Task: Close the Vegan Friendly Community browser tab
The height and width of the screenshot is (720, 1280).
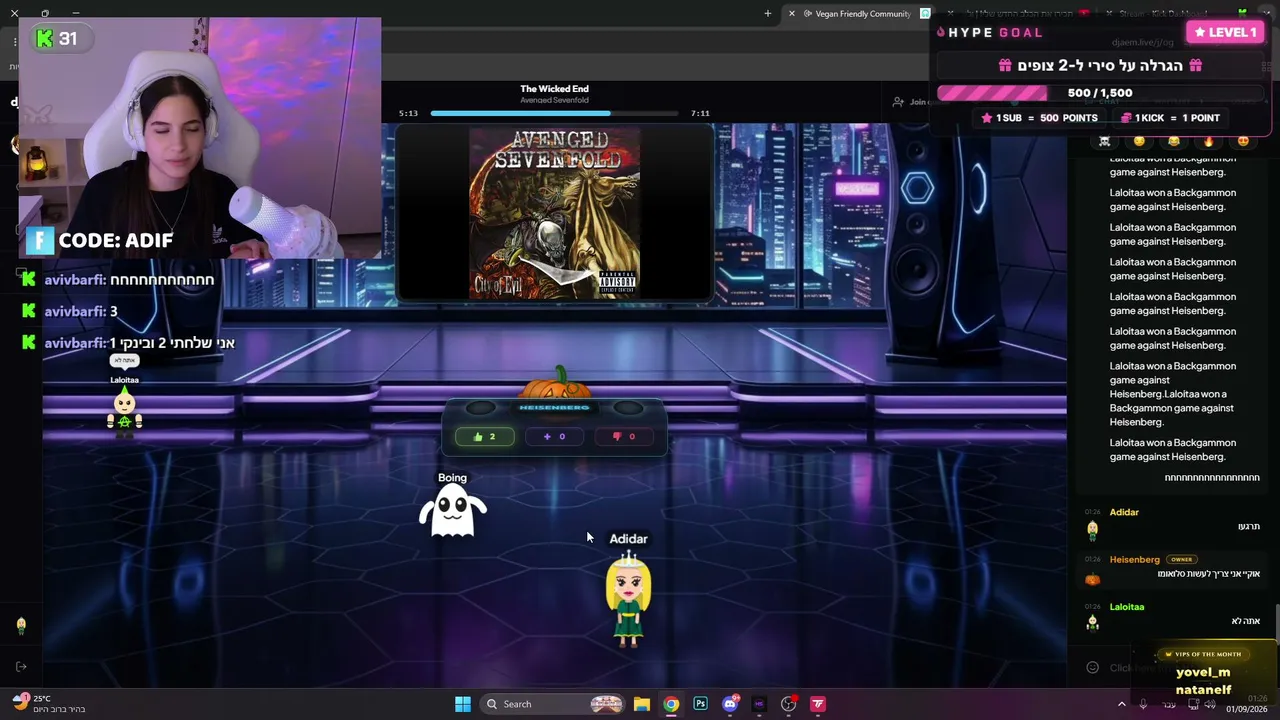Action: point(791,14)
